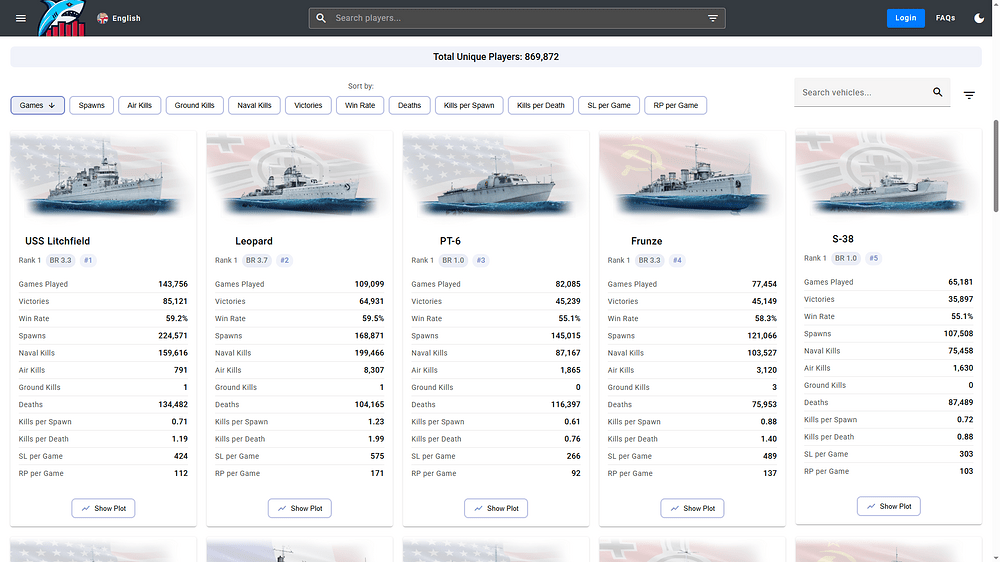Sort vehicles by RP per Game
The image size is (1000, 562).
tap(676, 105)
